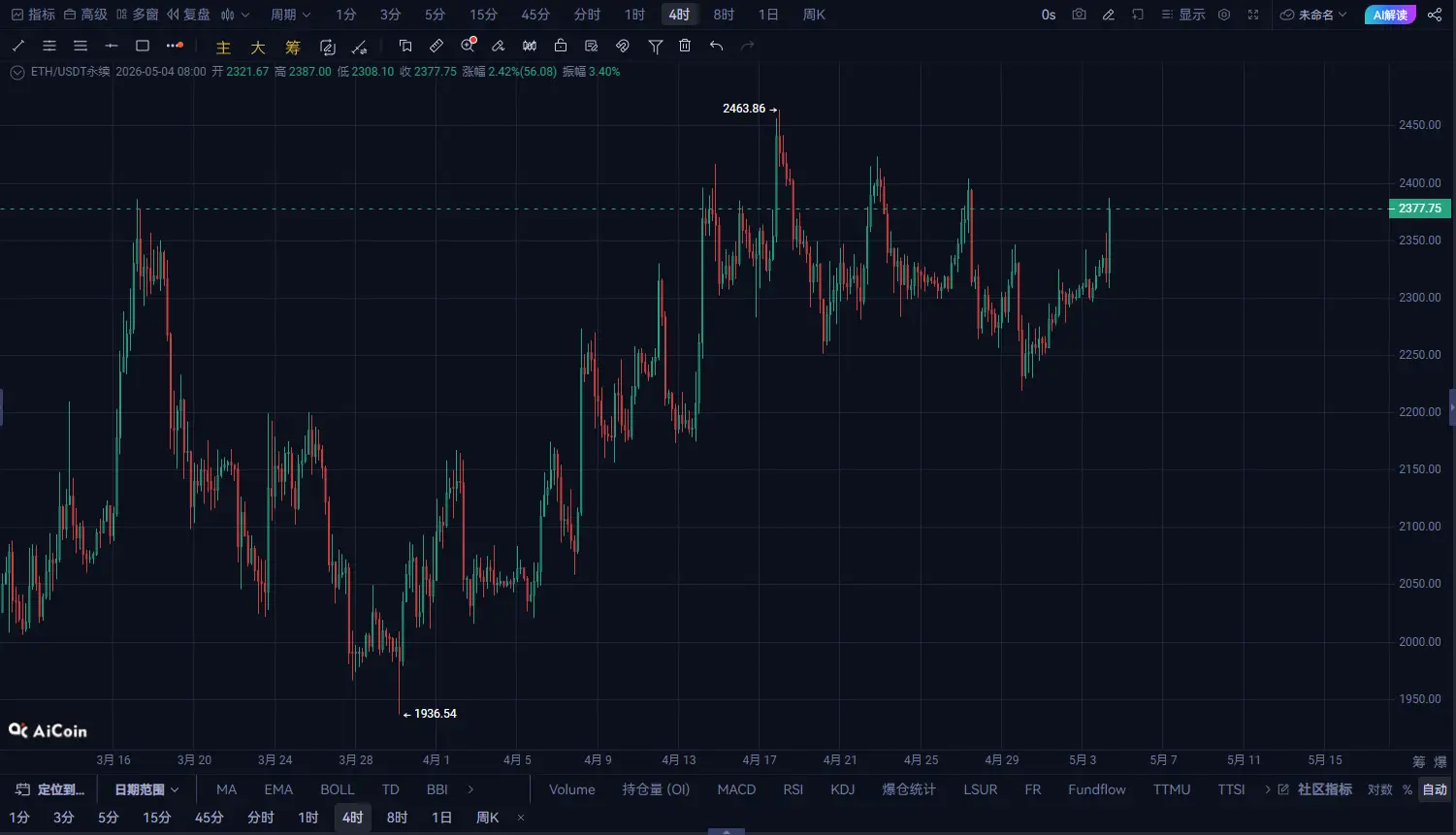Collapse the ETH/USDT symbol info chevron
1456x835 pixels.
tap(17, 73)
